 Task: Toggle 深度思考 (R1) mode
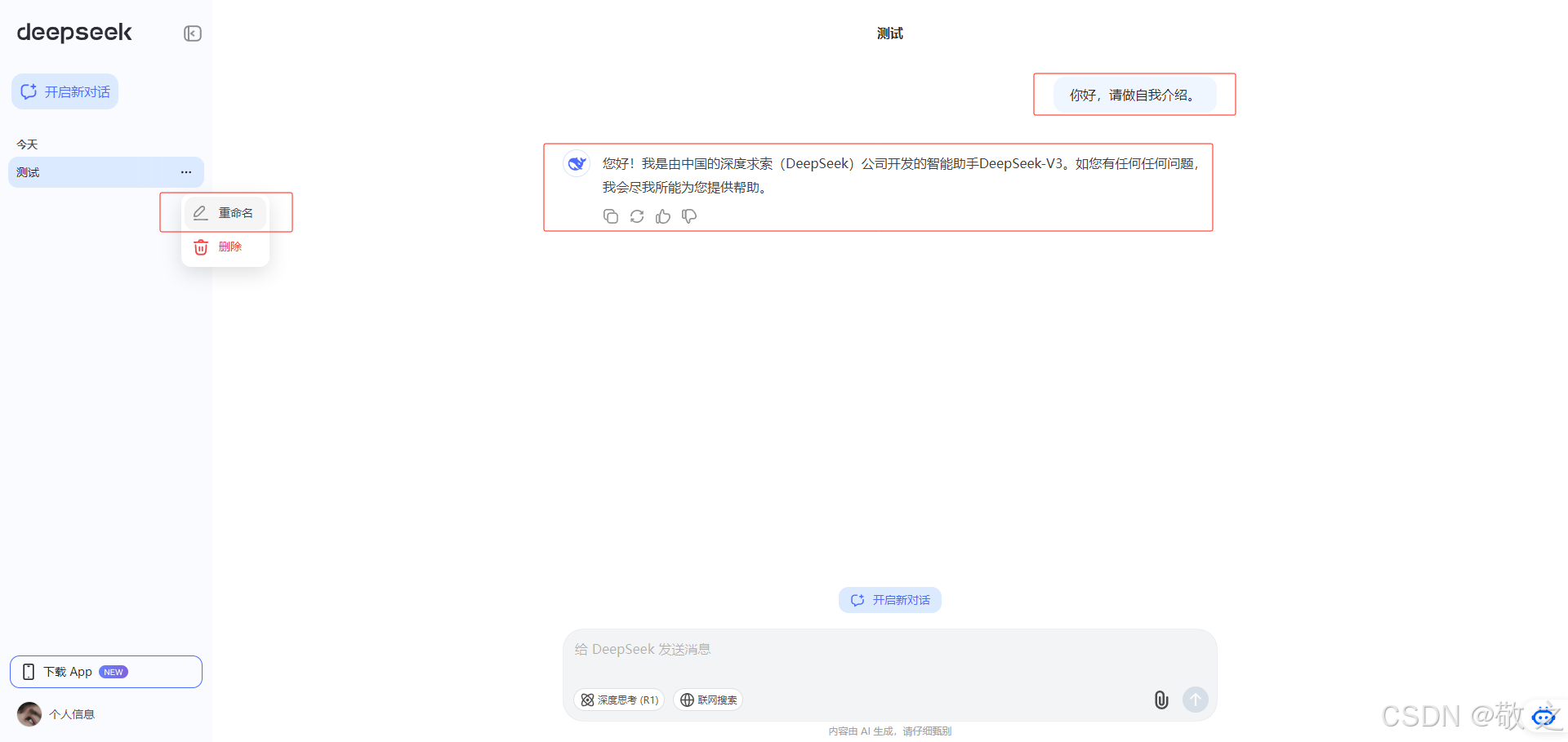tap(619, 700)
